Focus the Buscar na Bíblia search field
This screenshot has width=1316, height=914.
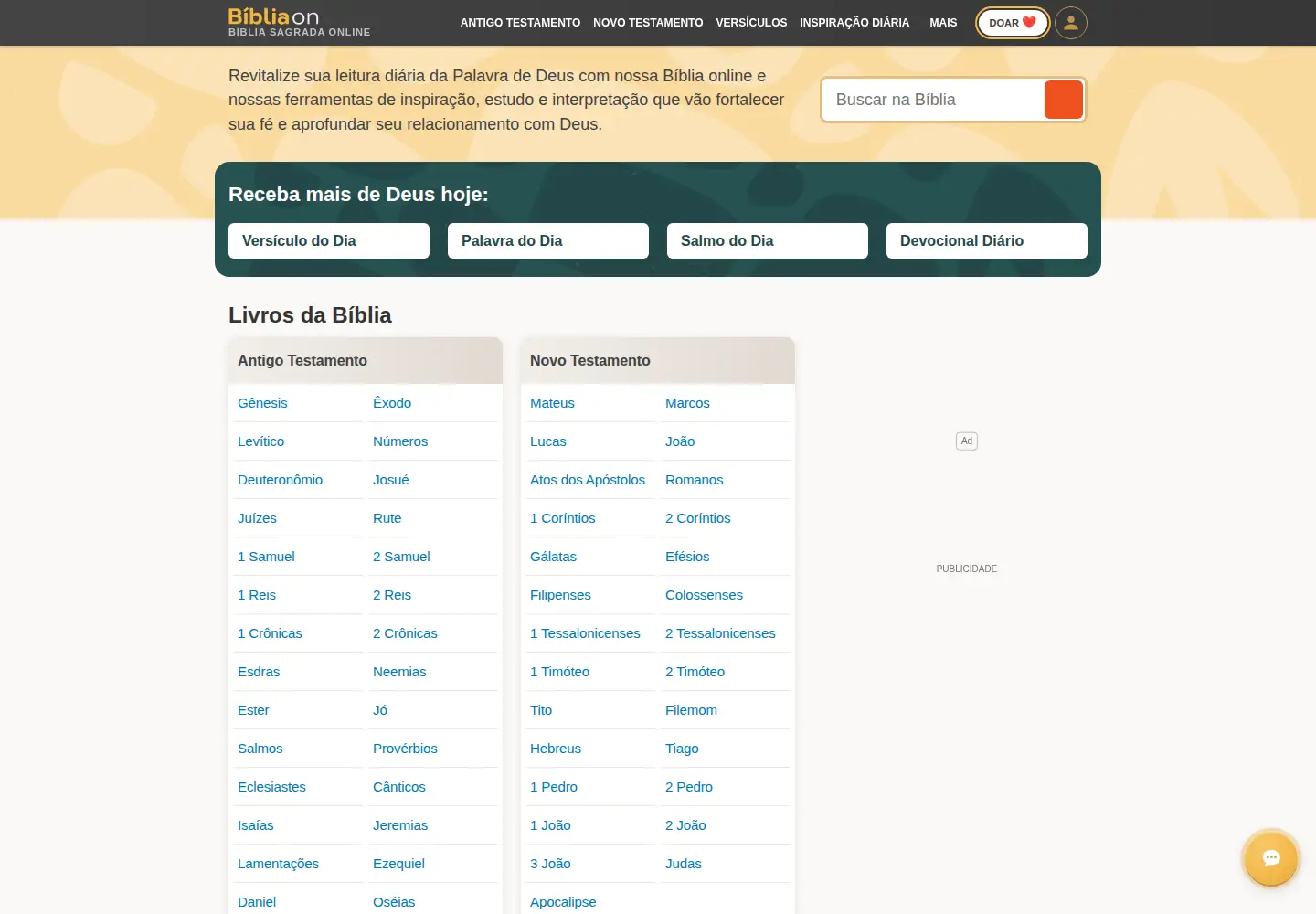(x=933, y=100)
